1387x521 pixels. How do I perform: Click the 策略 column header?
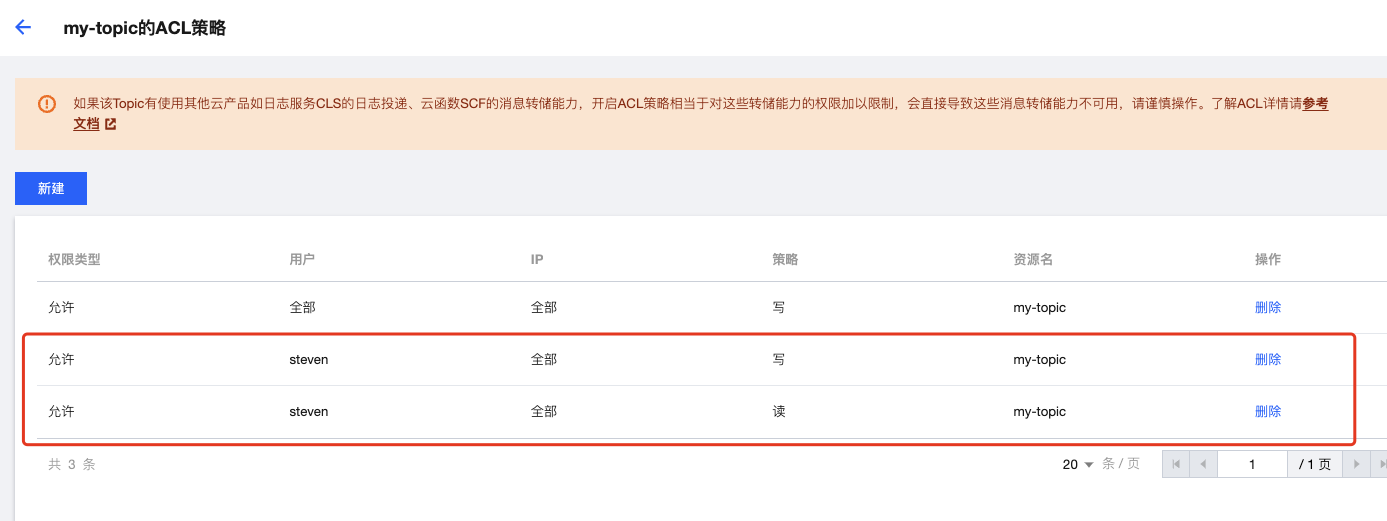(x=785, y=259)
